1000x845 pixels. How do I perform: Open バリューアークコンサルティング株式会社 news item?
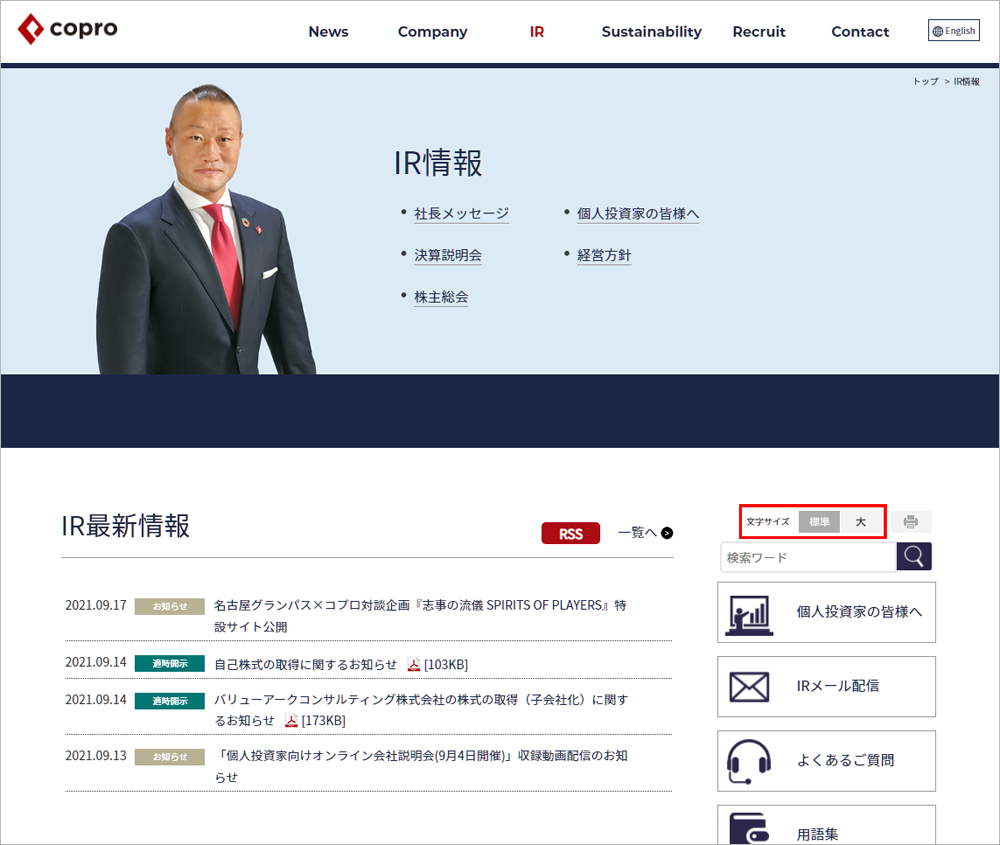[x=421, y=710]
